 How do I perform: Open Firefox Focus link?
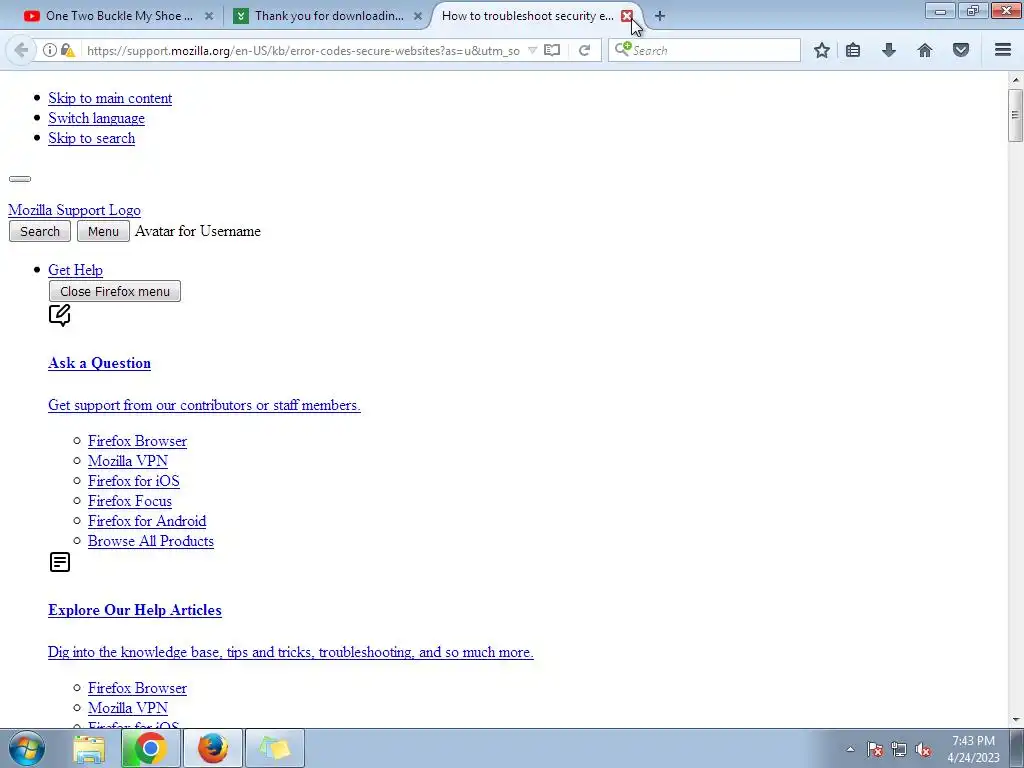click(130, 501)
